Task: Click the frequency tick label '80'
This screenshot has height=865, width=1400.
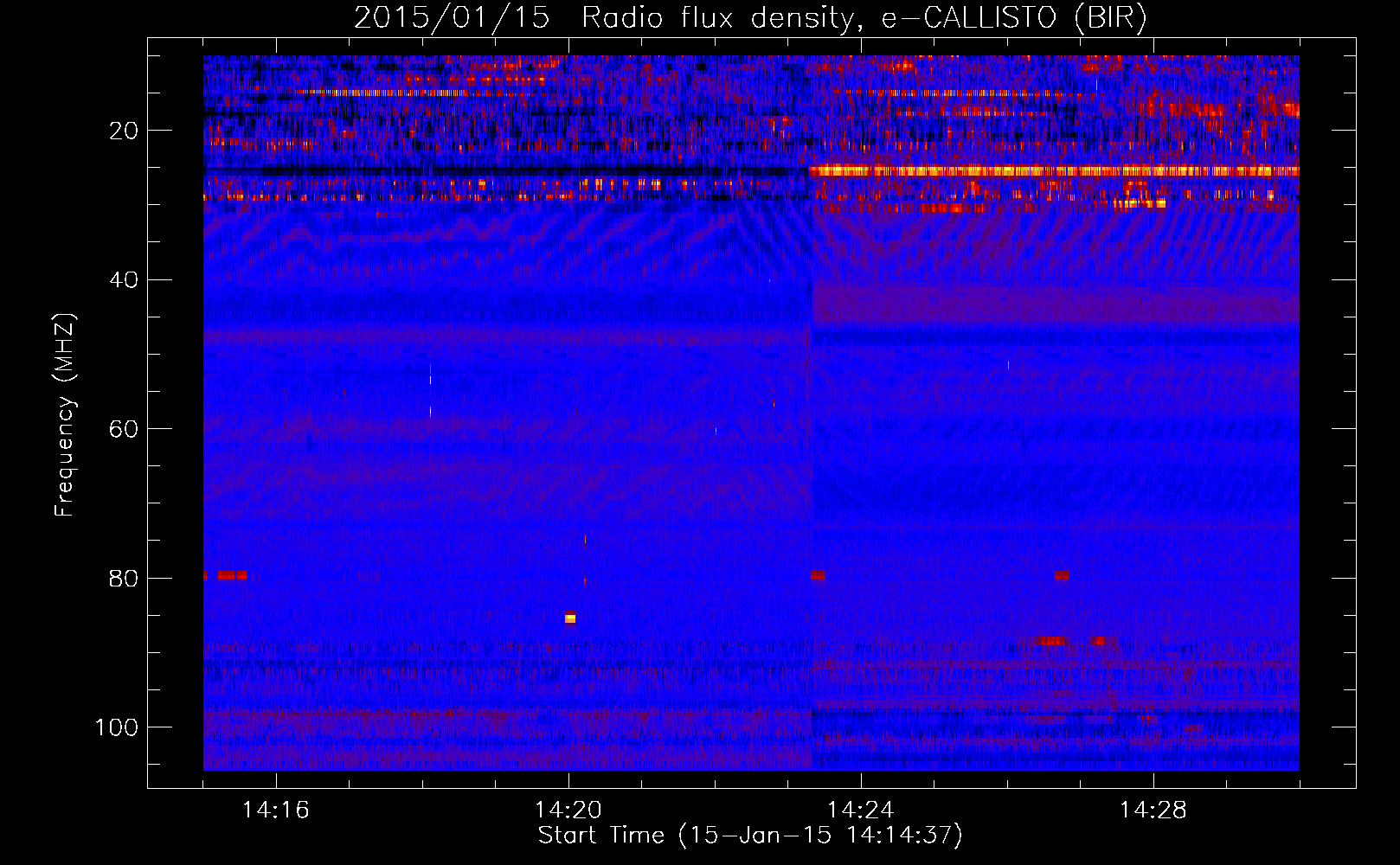Action: tap(123, 578)
